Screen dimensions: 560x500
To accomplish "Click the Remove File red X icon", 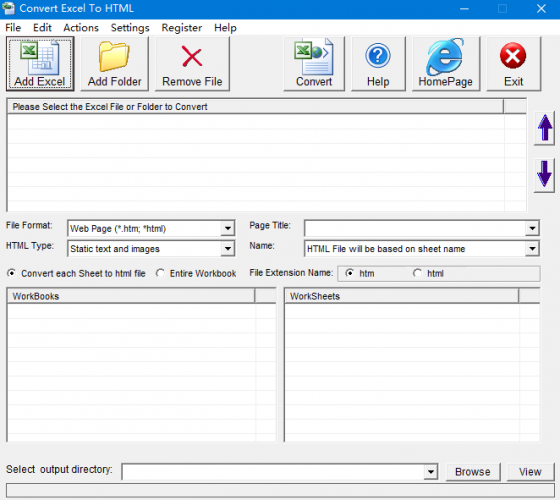I will tap(192, 64).
